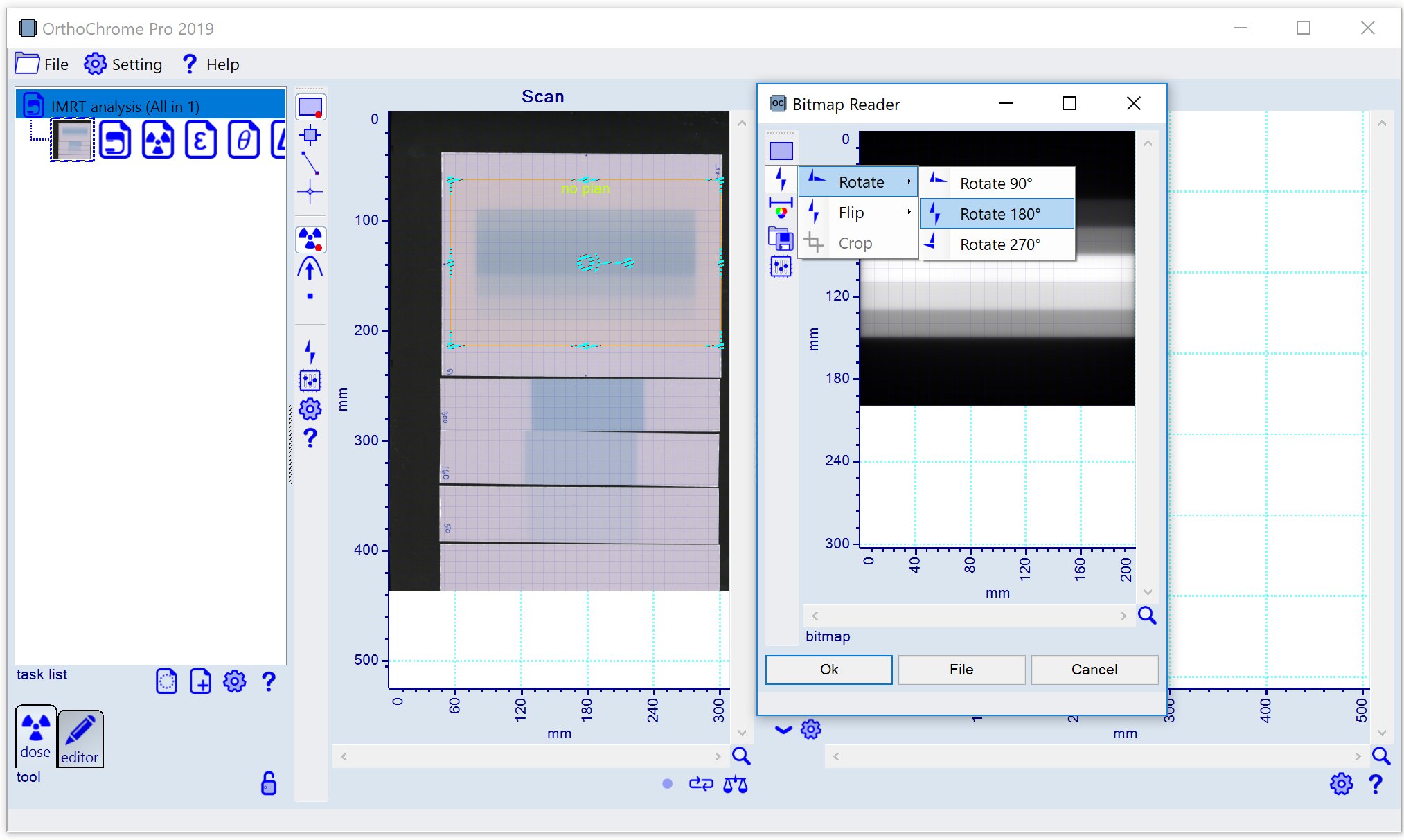Switch to the editor tab

click(80, 739)
